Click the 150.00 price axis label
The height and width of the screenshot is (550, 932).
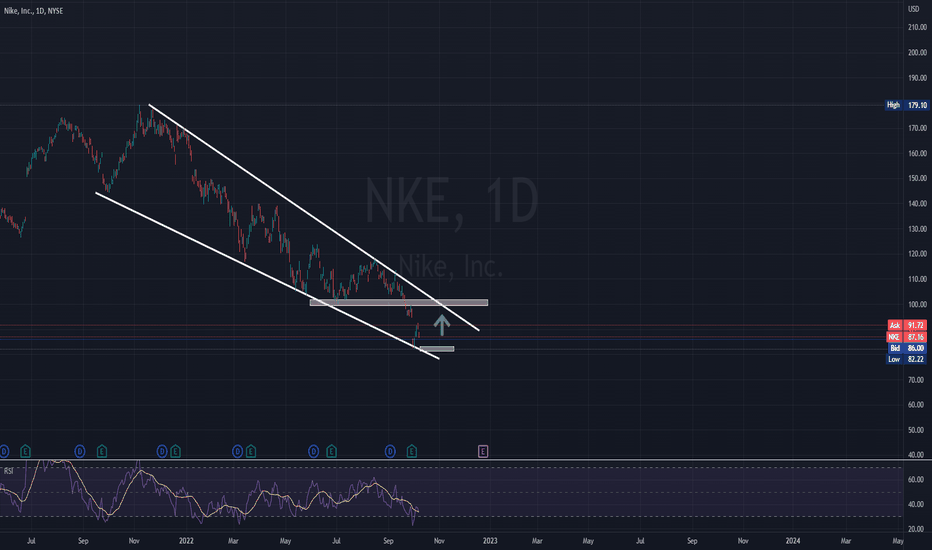pos(917,178)
